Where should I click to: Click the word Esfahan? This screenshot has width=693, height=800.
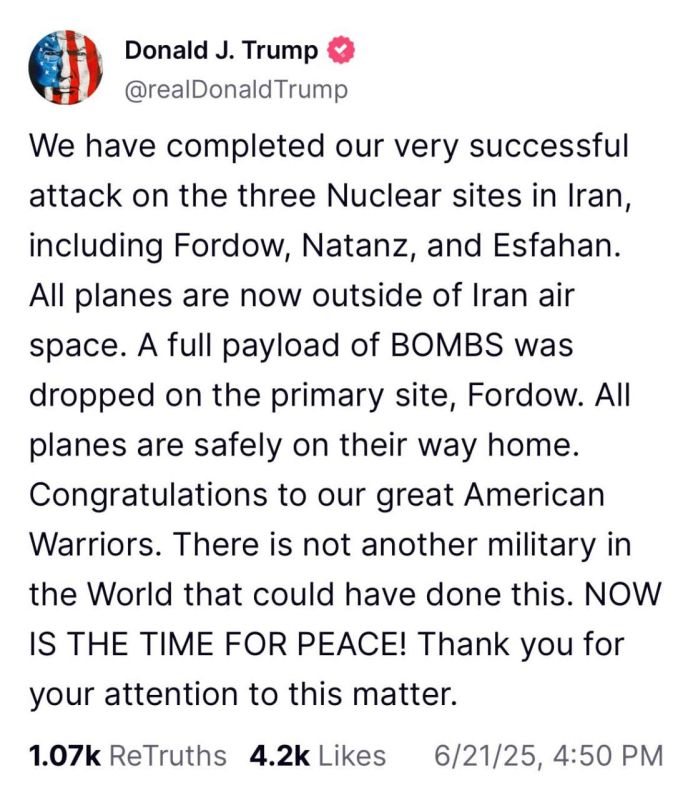[557, 245]
